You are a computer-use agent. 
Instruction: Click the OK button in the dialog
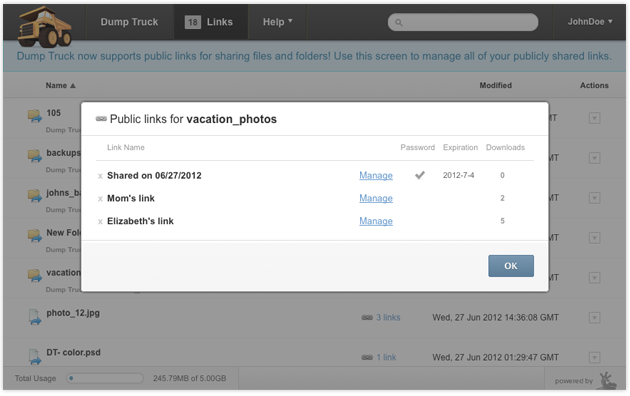click(511, 266)
